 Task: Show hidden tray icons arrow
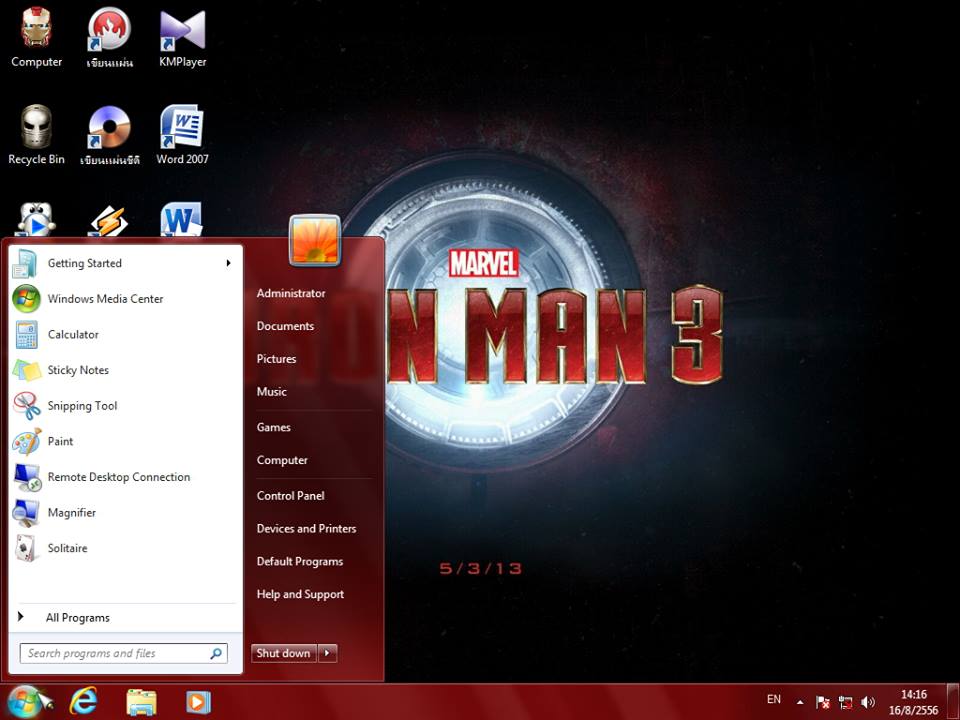pos(800,702)
